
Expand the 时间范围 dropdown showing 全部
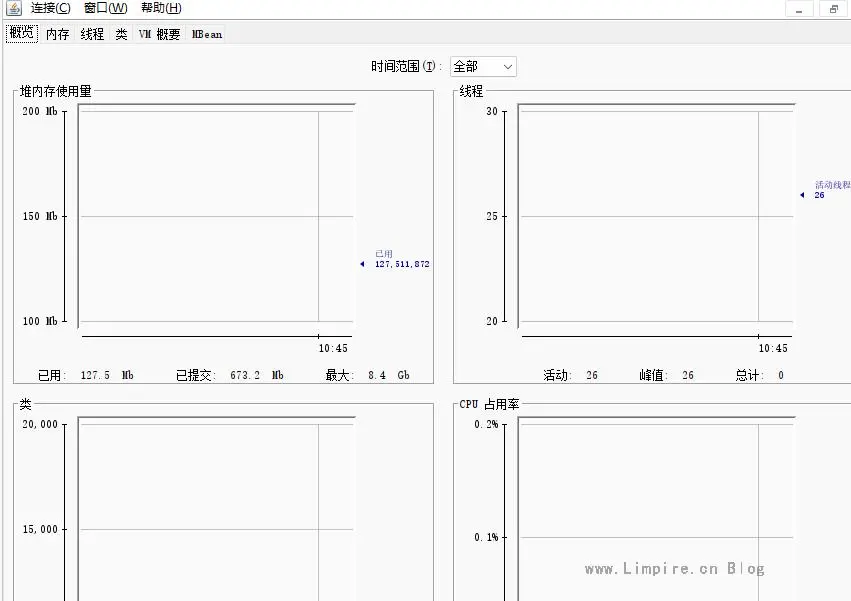483,67
